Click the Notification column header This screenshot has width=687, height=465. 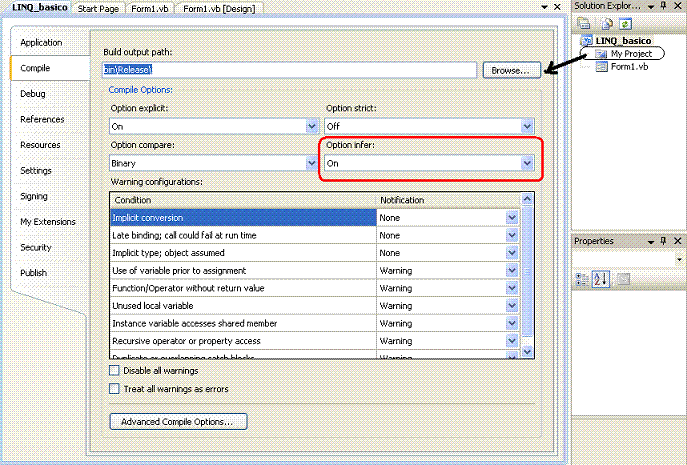pyautogui.click(x=448, y=200)
